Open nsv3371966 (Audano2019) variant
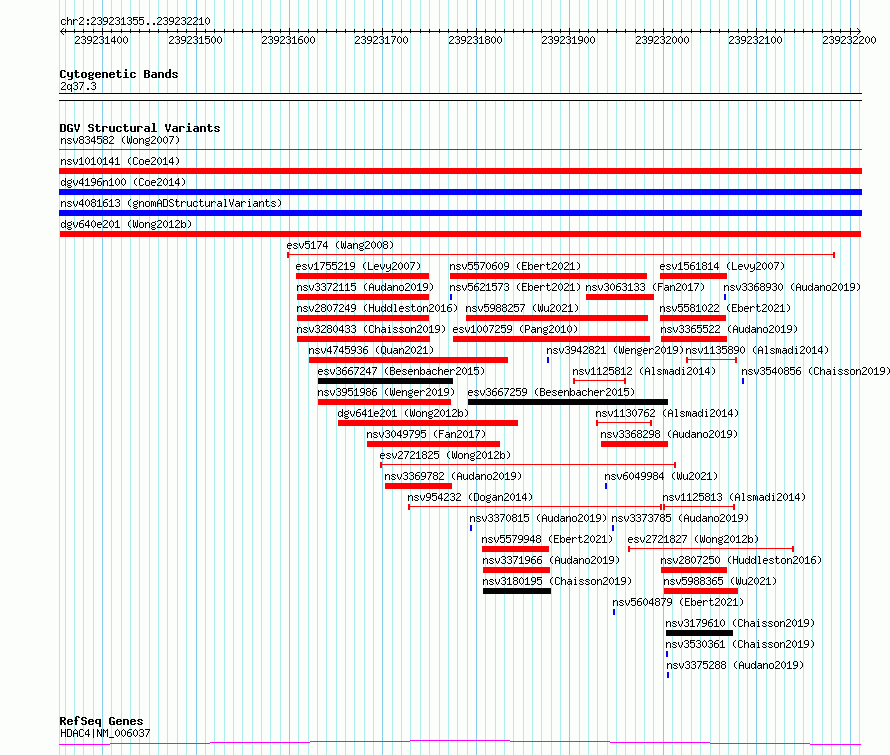Screen dimensions: 890x755 pyautogui.click(x=551, y=560)
